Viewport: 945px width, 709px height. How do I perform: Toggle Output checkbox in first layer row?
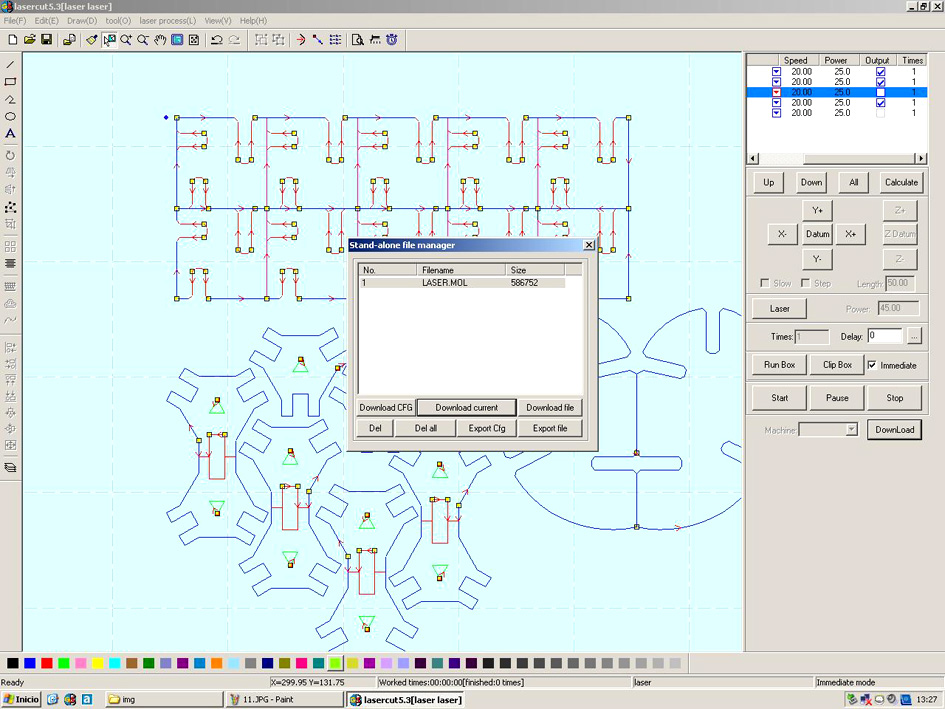(x=881, y=72)
